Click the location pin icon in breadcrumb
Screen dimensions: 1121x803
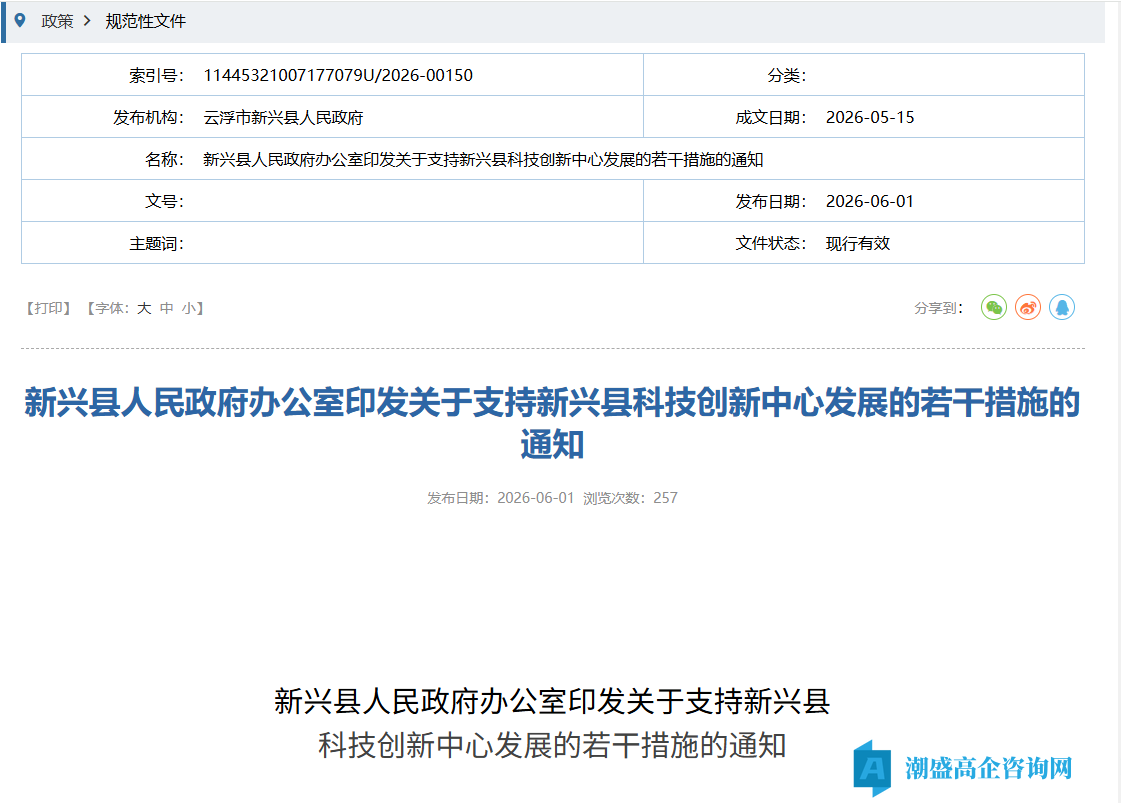click(x=20, y=21)
